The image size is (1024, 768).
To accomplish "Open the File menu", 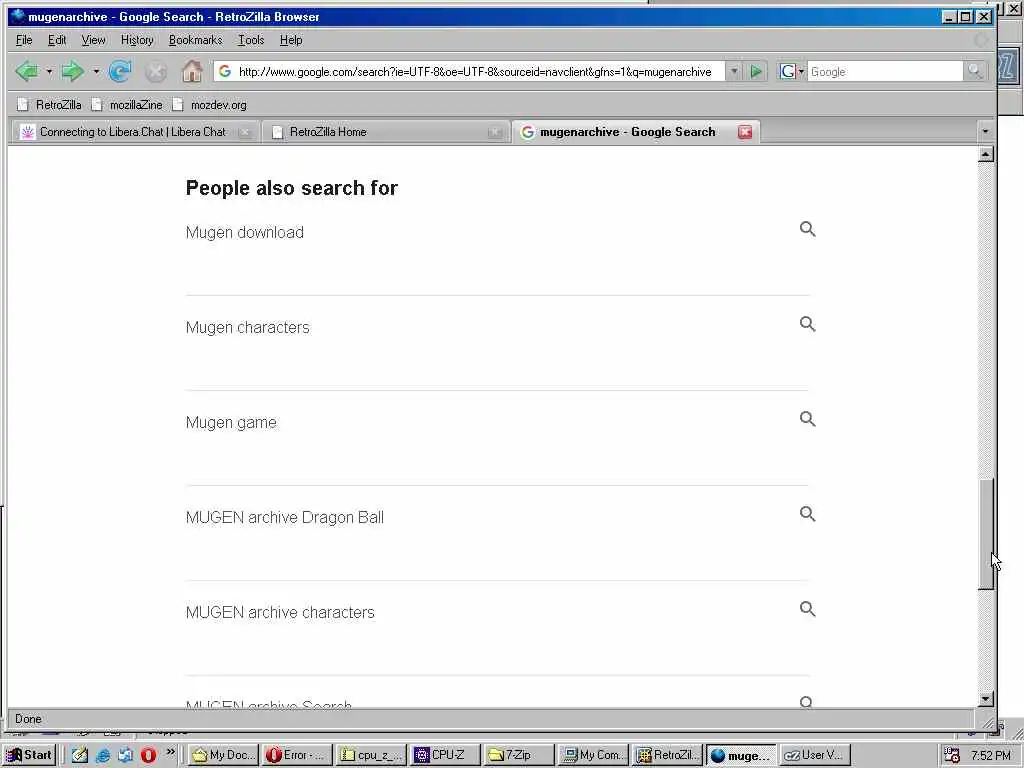I will 24,40.
